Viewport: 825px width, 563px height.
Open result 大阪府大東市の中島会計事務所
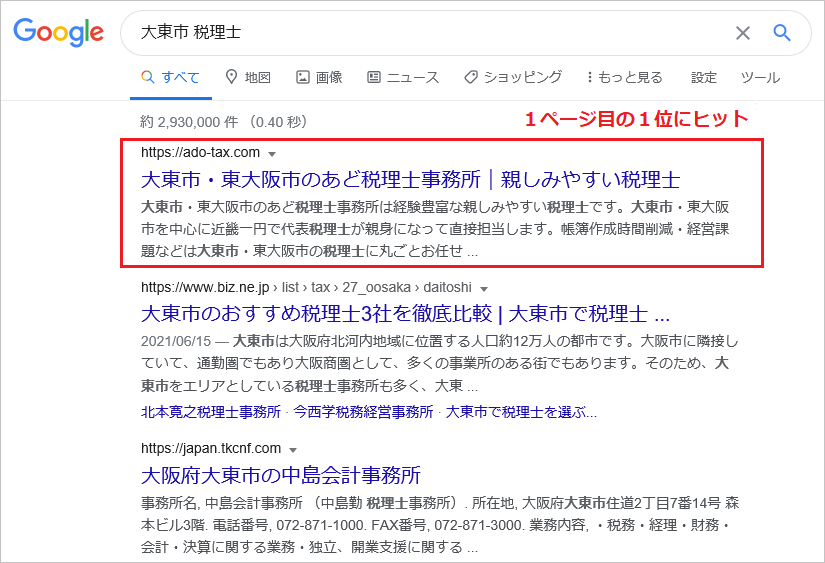click(280, 475)
